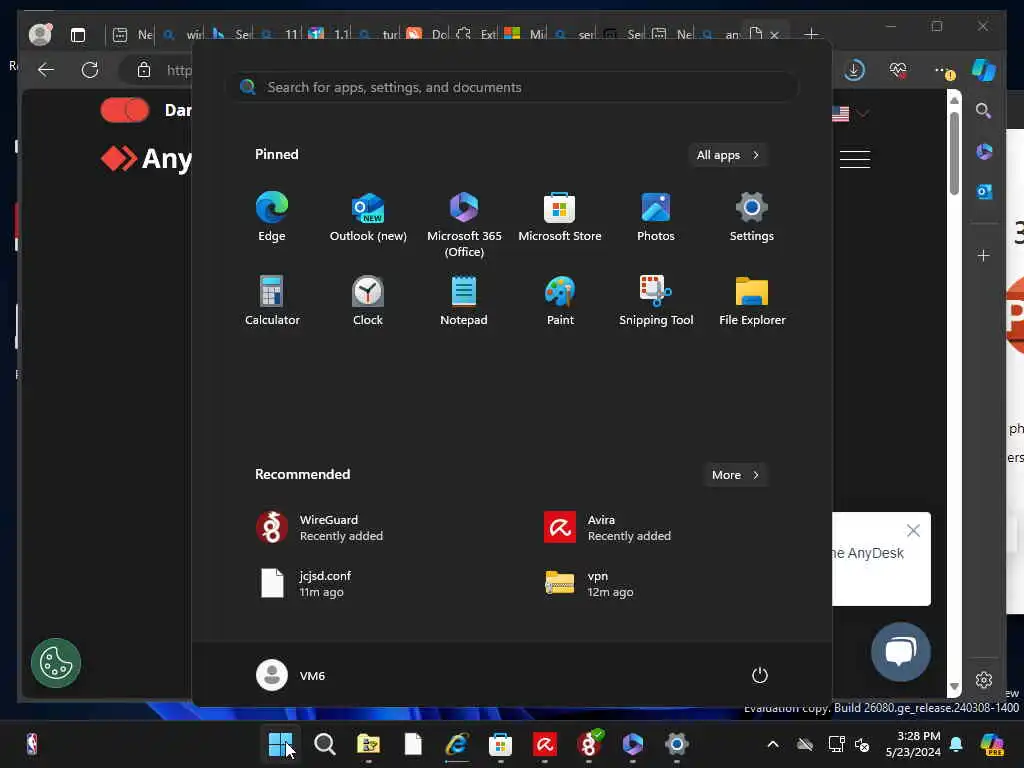Open Outlook in the Edge sidebar
The width and height of the screenshot is (1024, 768).
coord(984,191)
